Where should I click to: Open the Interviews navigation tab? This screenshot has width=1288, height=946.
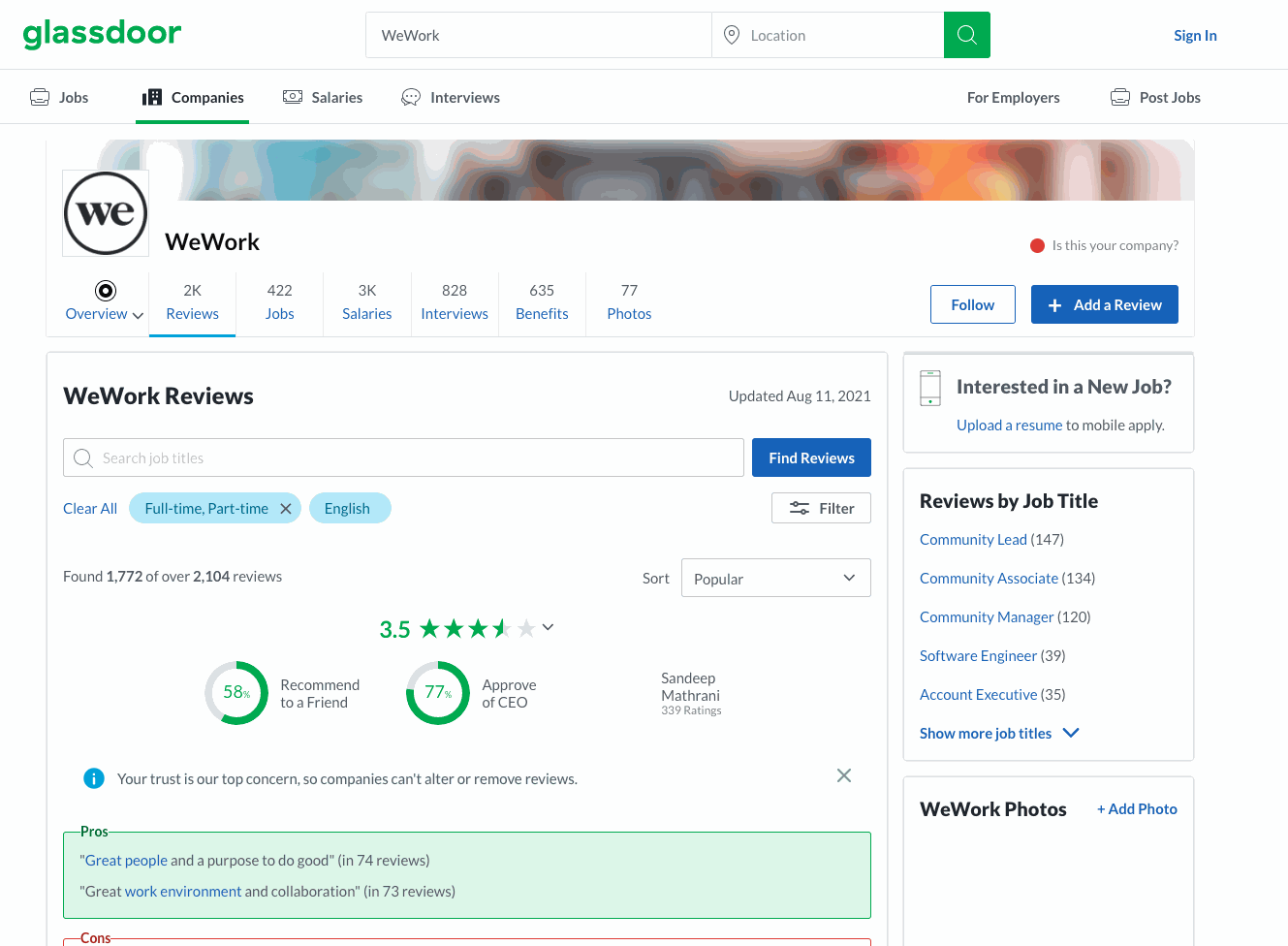(x=451, y=97)
